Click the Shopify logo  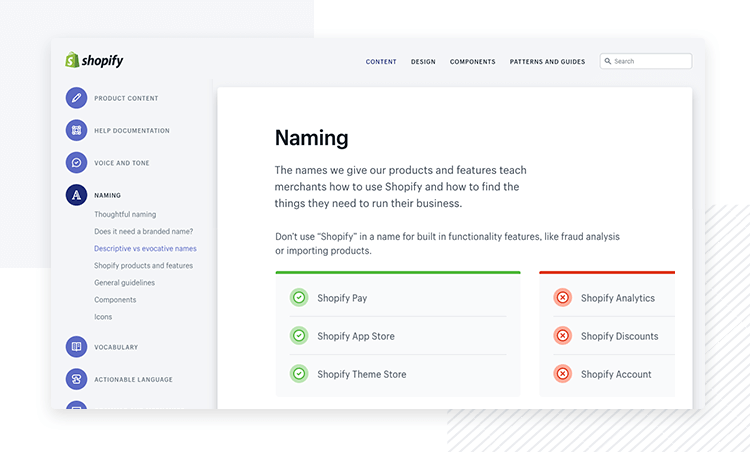[94, 60]
